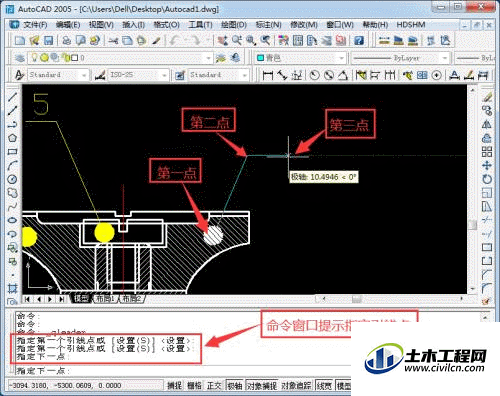This screenshot has width=500, height=396.
Task: Open the 编辑(E) menu
Action: [68, 25]
